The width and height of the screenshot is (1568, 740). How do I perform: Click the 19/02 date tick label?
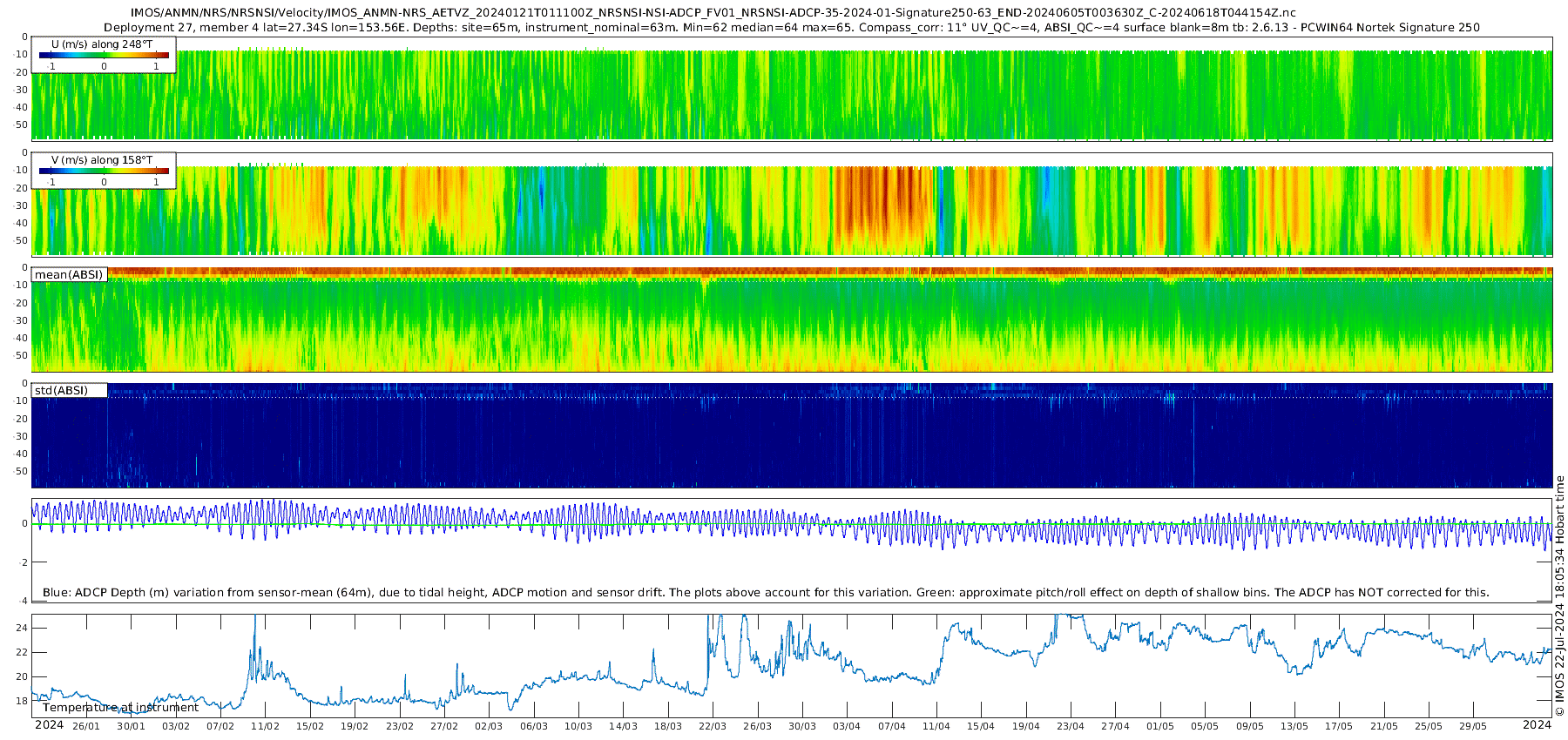click(355, 726)
